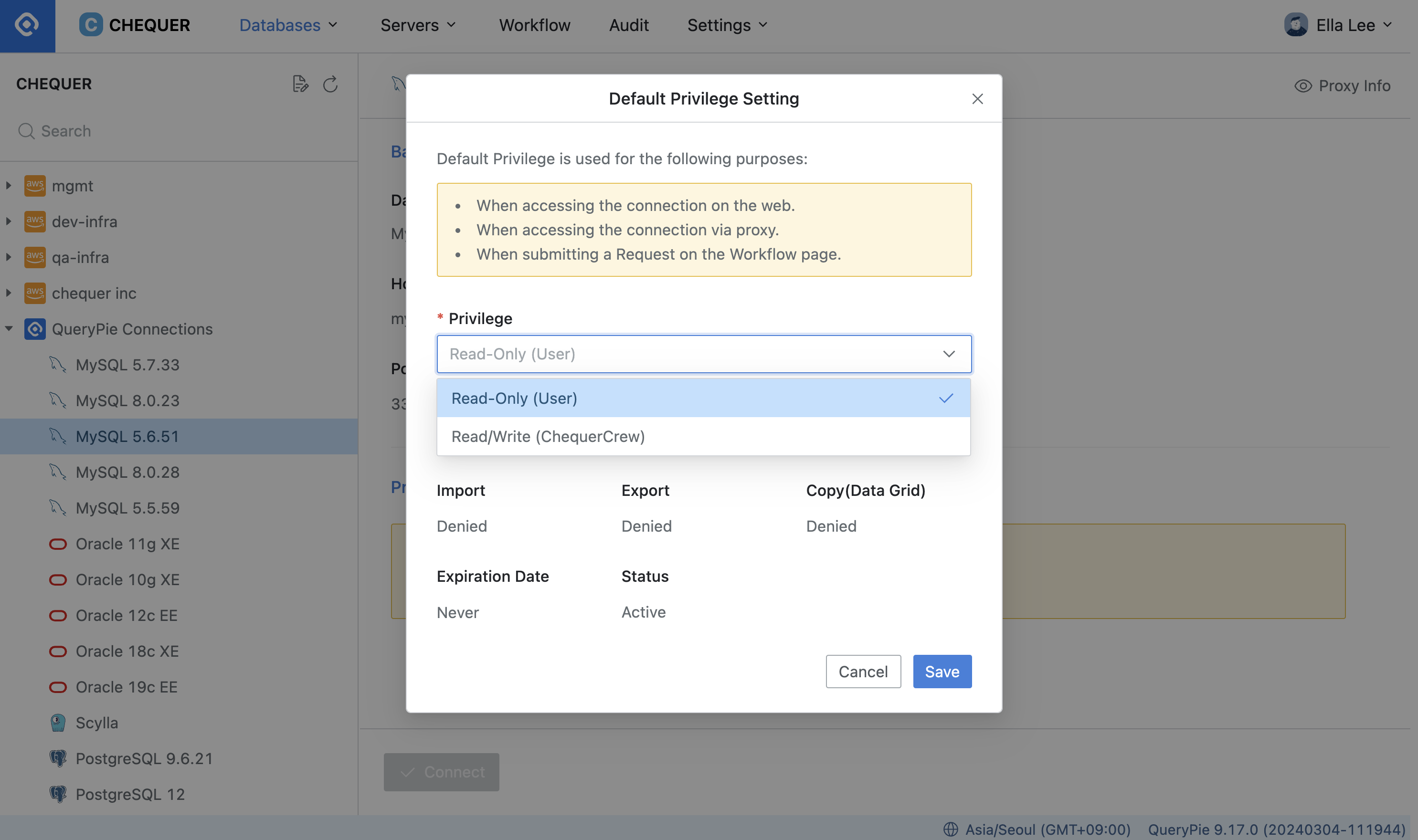Close the Default Privilege Setting dialog

pyautogui.click(x=977, y=98)
